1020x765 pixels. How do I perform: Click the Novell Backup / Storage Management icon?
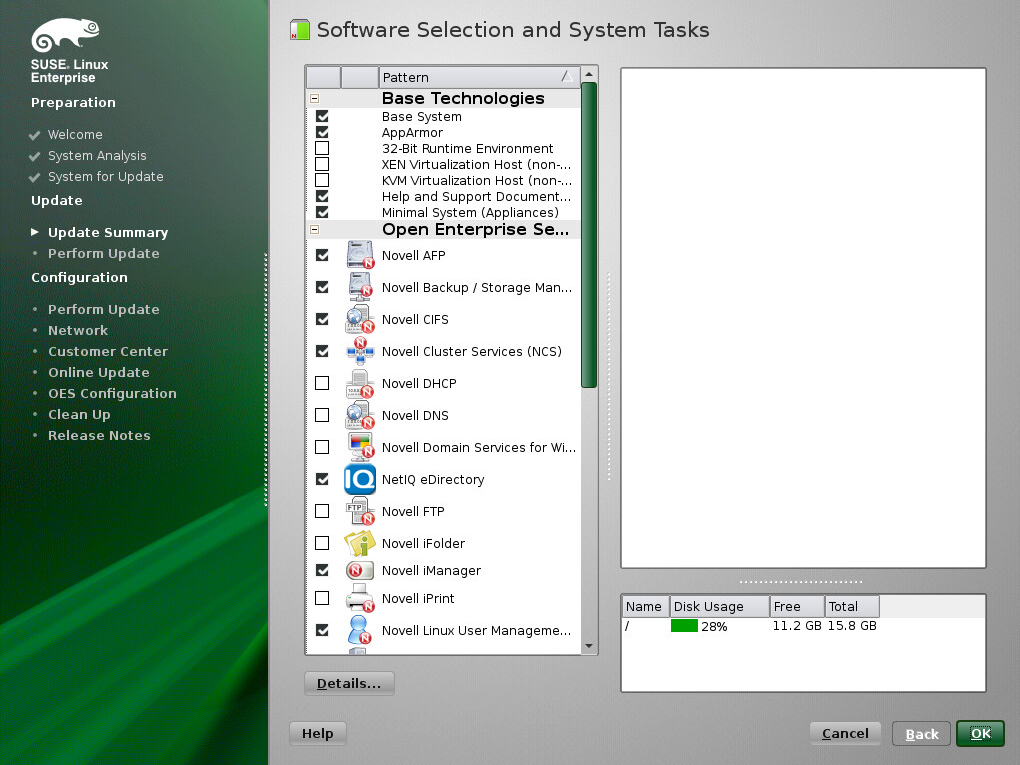pyautogui.click(x=360, y=287)
